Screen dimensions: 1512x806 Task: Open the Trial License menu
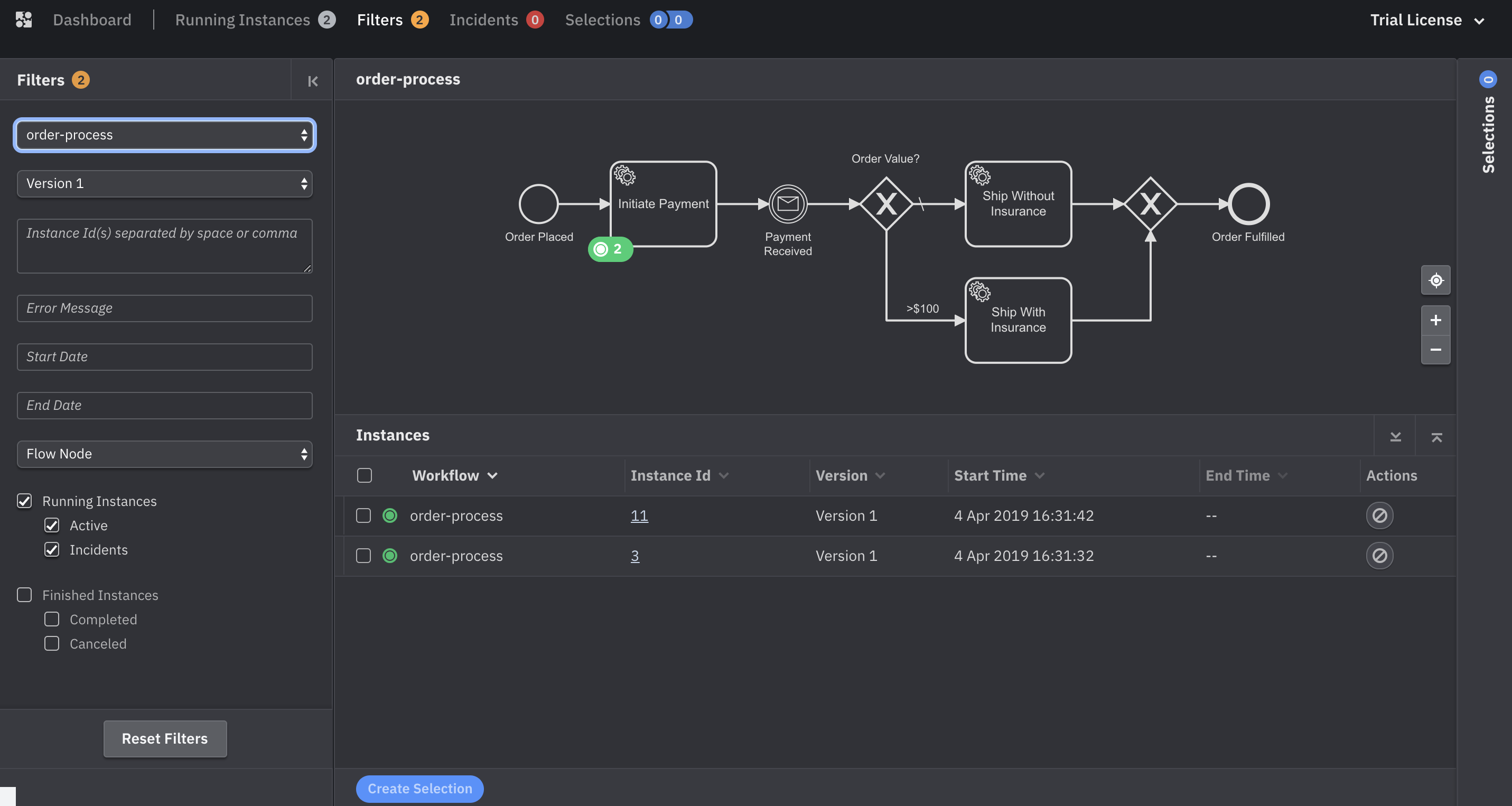1426,20
